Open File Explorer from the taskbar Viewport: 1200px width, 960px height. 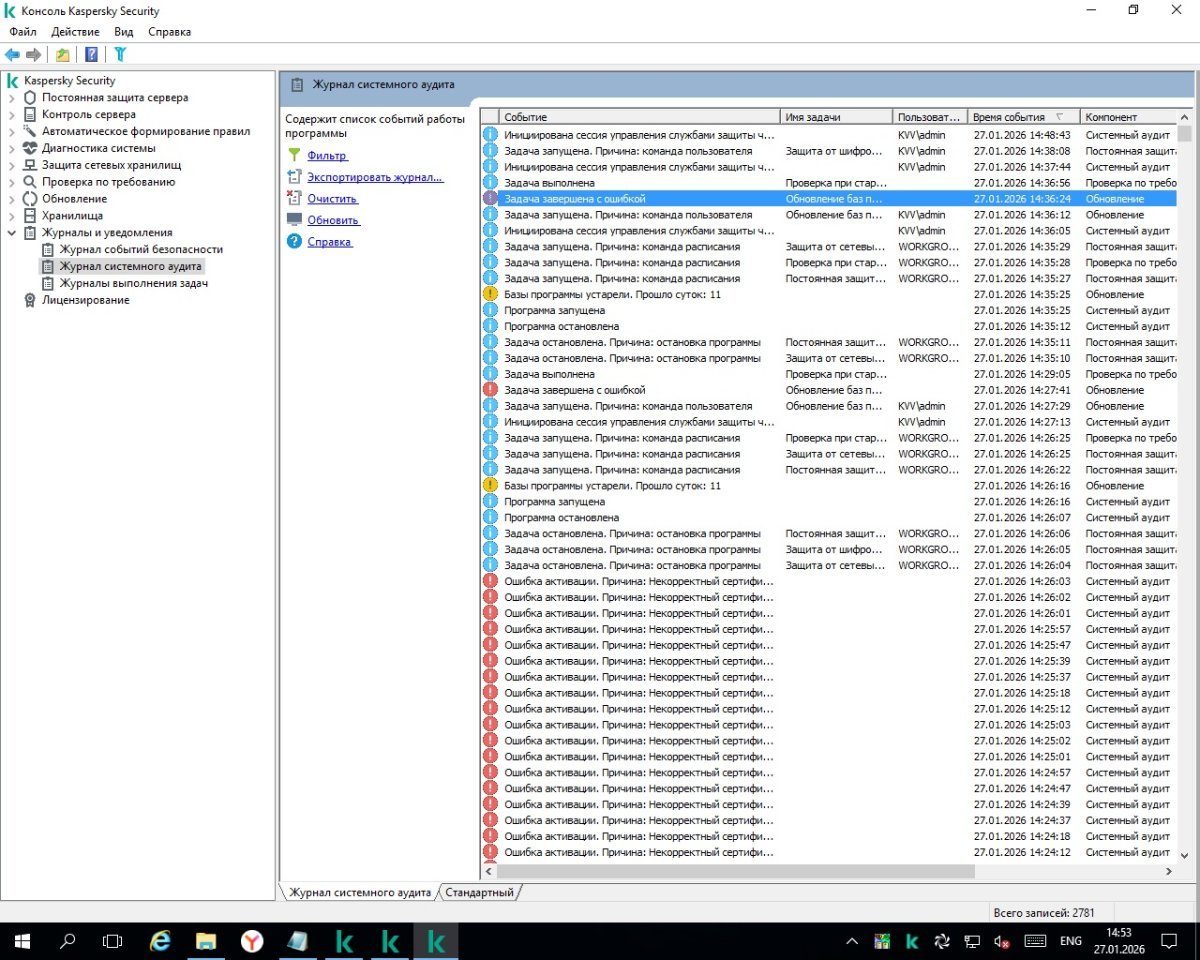205,941
